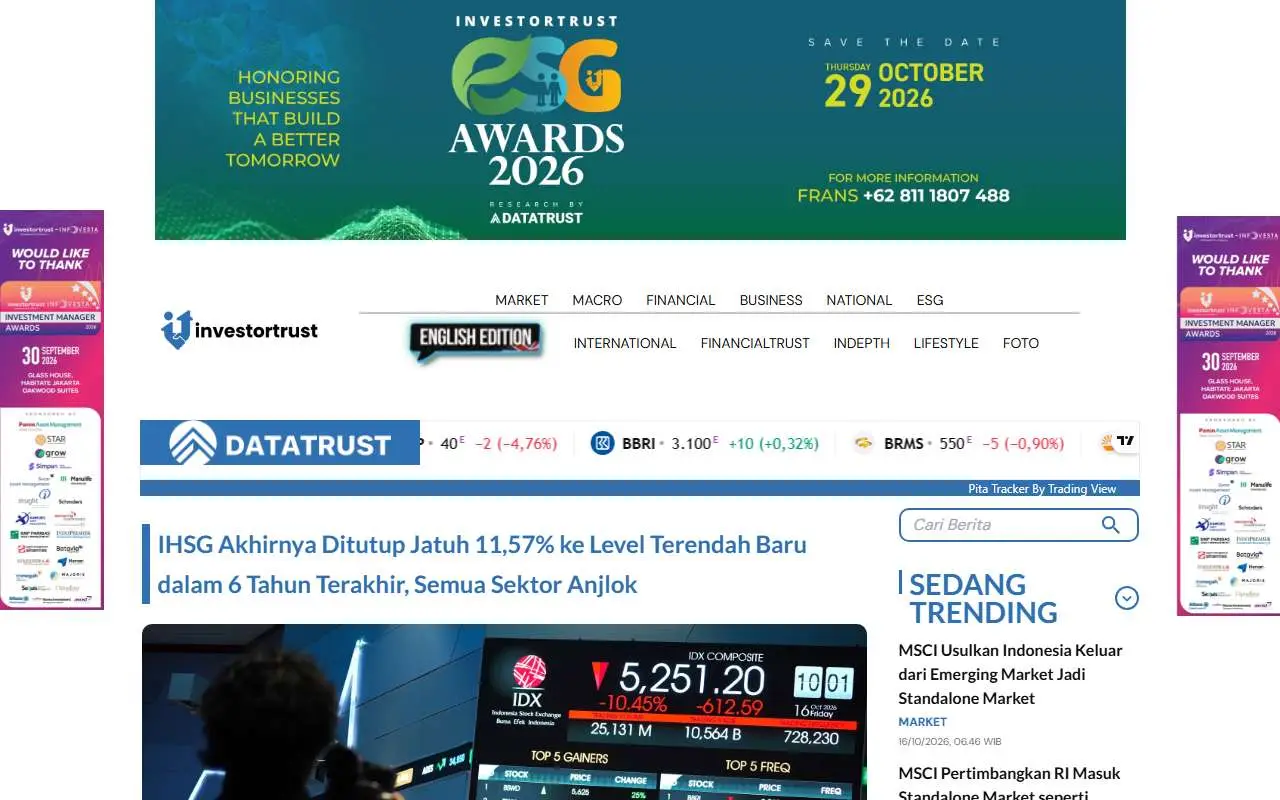Go to the FOTO section
The width and height of the screenshot is (1280, 800).
point(1021,343)
